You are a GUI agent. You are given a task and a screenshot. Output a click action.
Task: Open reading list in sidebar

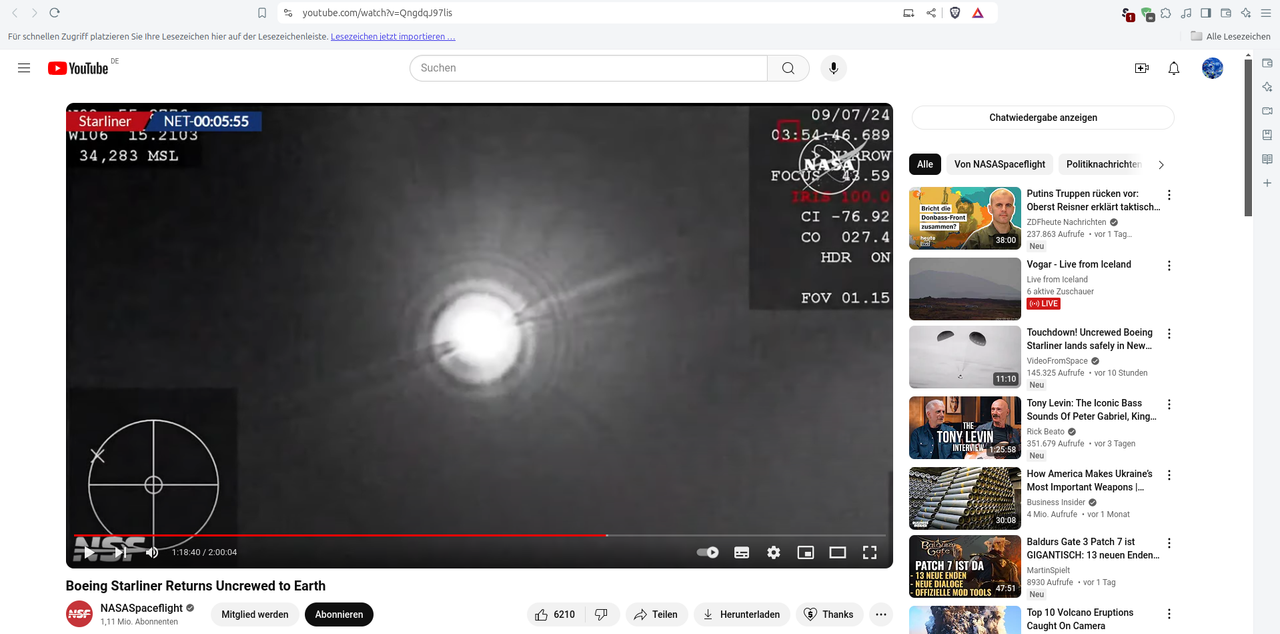tap(1267, 159)
